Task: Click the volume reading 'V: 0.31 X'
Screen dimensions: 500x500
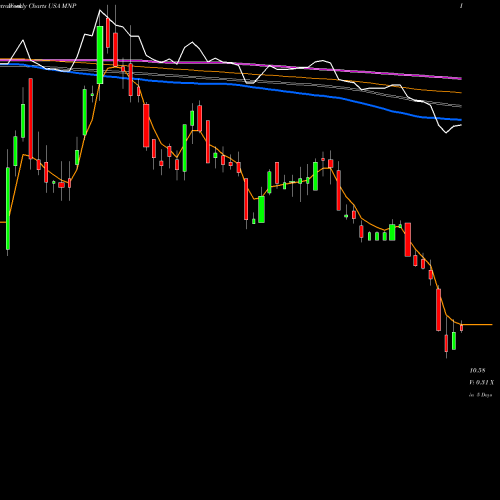Action: click(482, 382)
